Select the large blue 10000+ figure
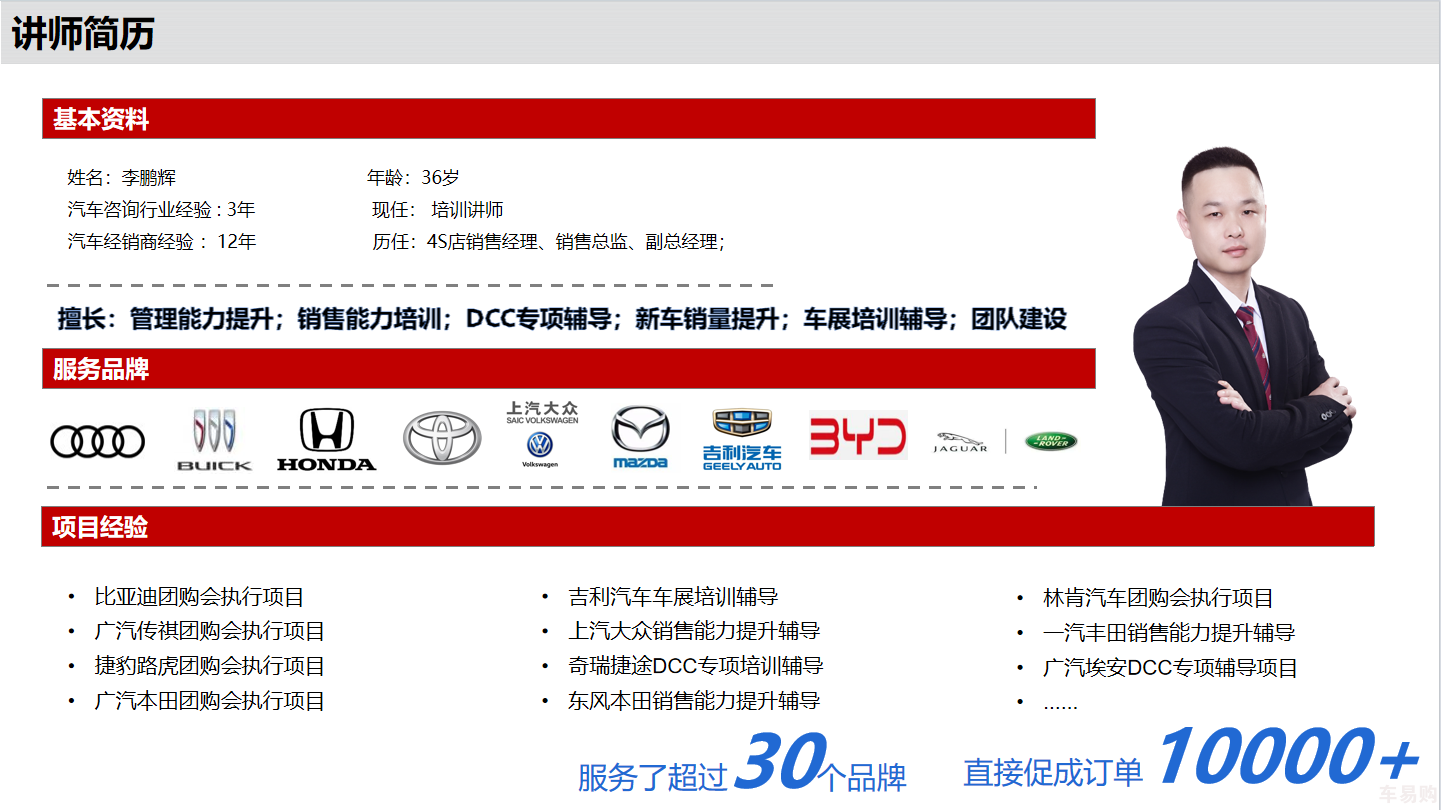Screen dimensions: 1441x810 pyautogui.click(x=1288, y=757)
